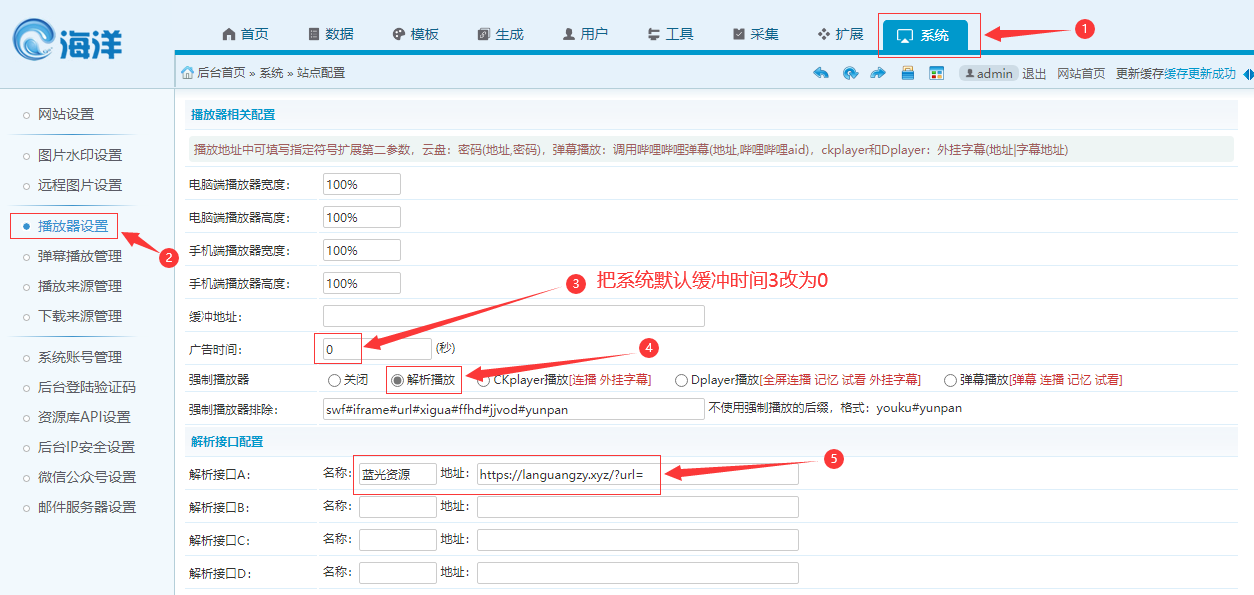This screenshot has width=1254, height=595.
Task: Switch to the 采集 top menu tab
Action: click(x=755, y=34)
